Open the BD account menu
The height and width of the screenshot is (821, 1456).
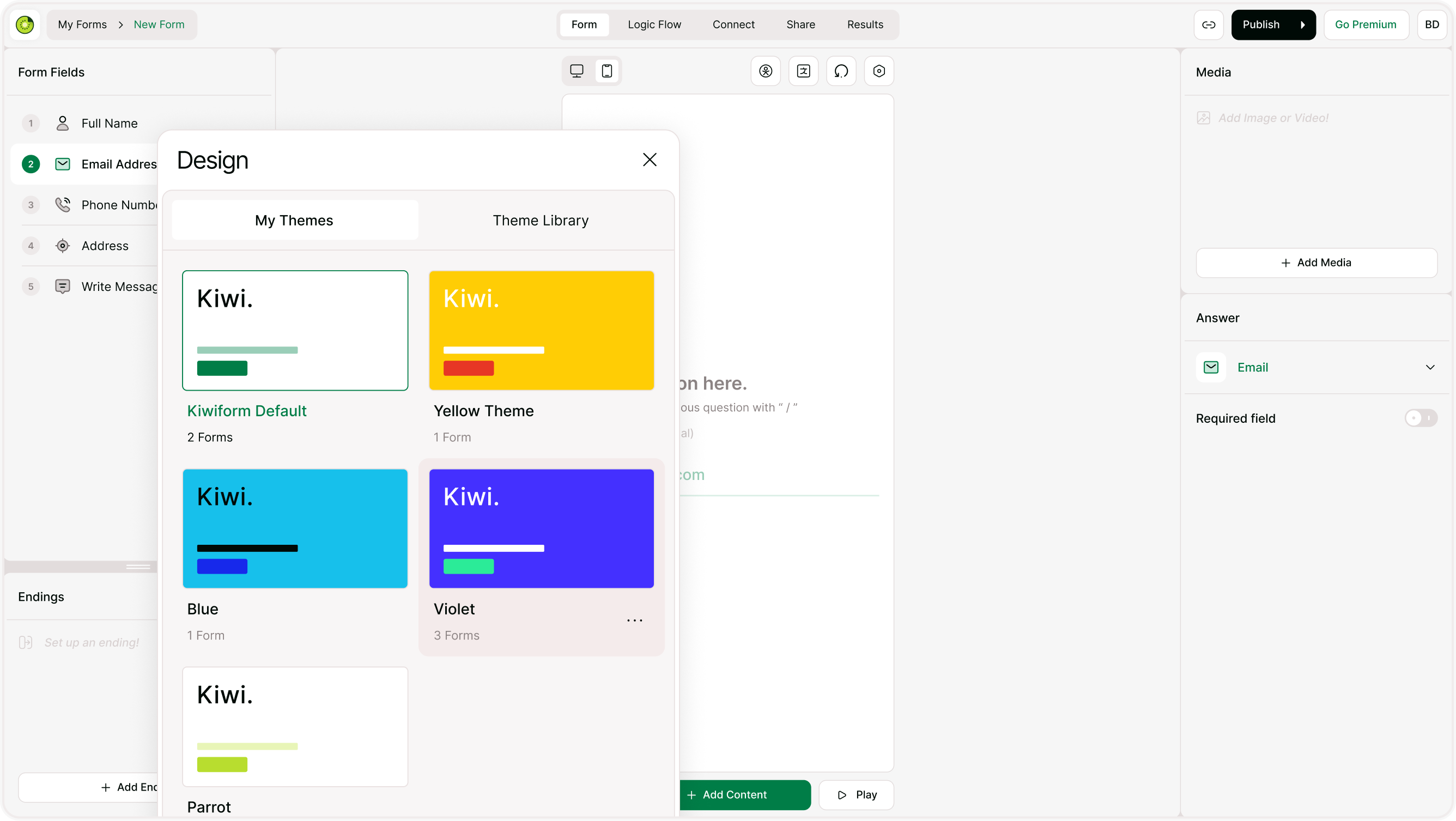tap(1431, 25)
